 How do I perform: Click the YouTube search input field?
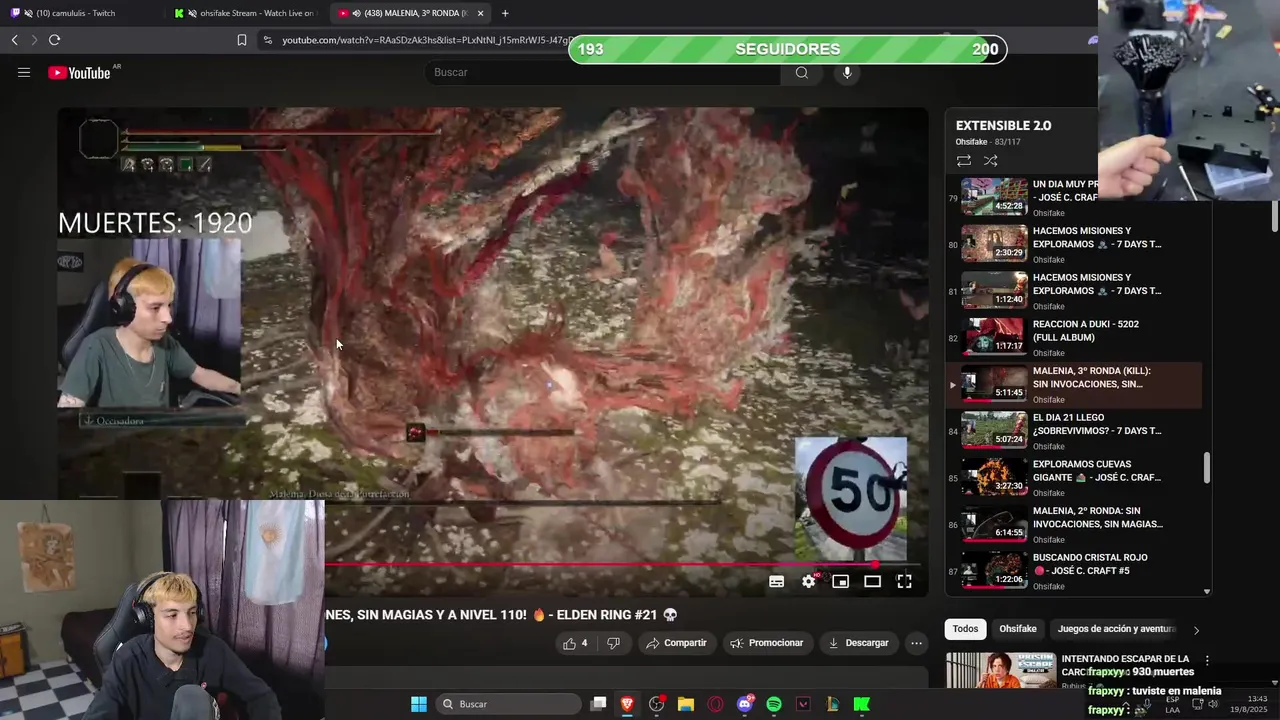pos(603,72)
